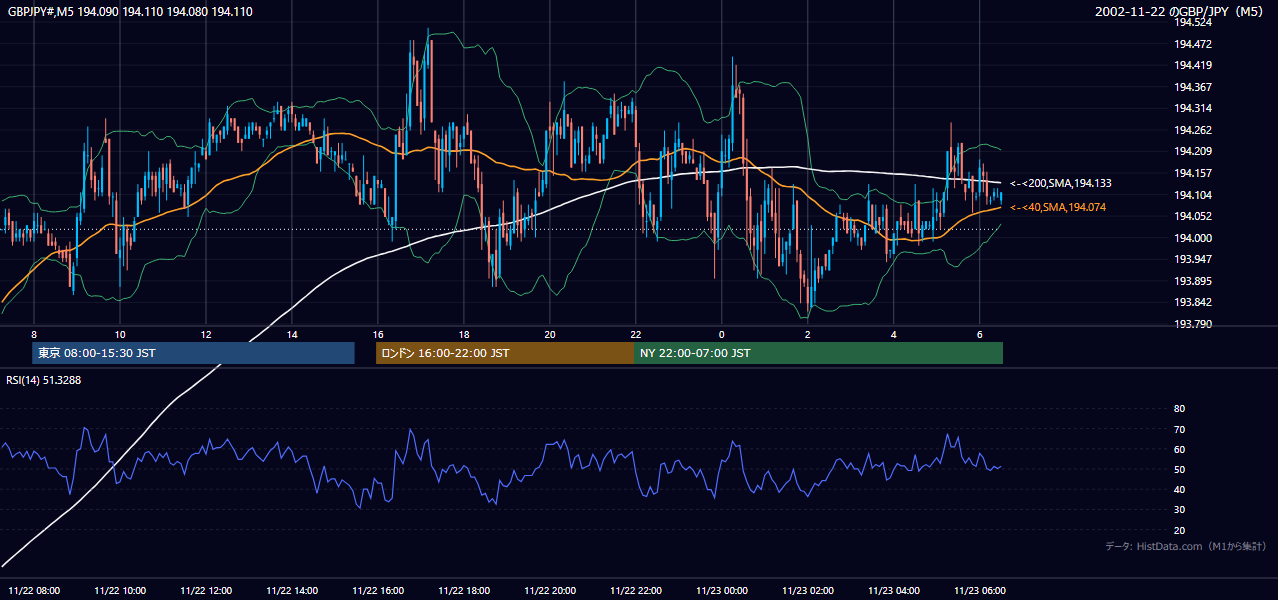Click the 40 SMA 194.074 label

[1058, 207]
